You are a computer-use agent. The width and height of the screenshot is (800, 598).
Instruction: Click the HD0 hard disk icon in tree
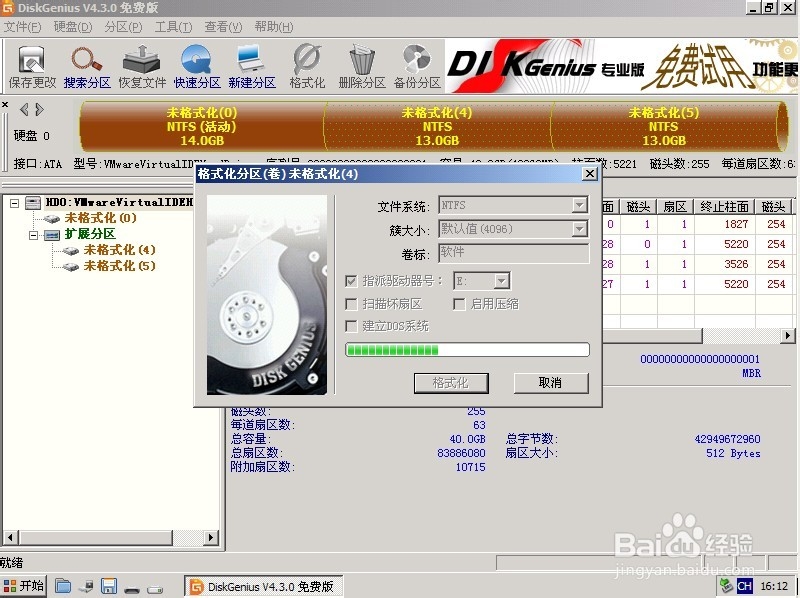33,203
